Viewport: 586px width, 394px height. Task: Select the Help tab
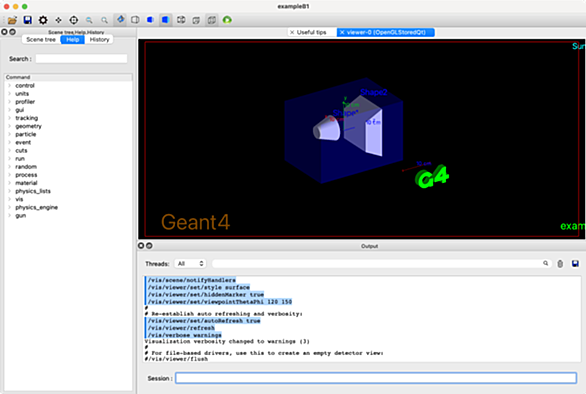pos(73,40)
